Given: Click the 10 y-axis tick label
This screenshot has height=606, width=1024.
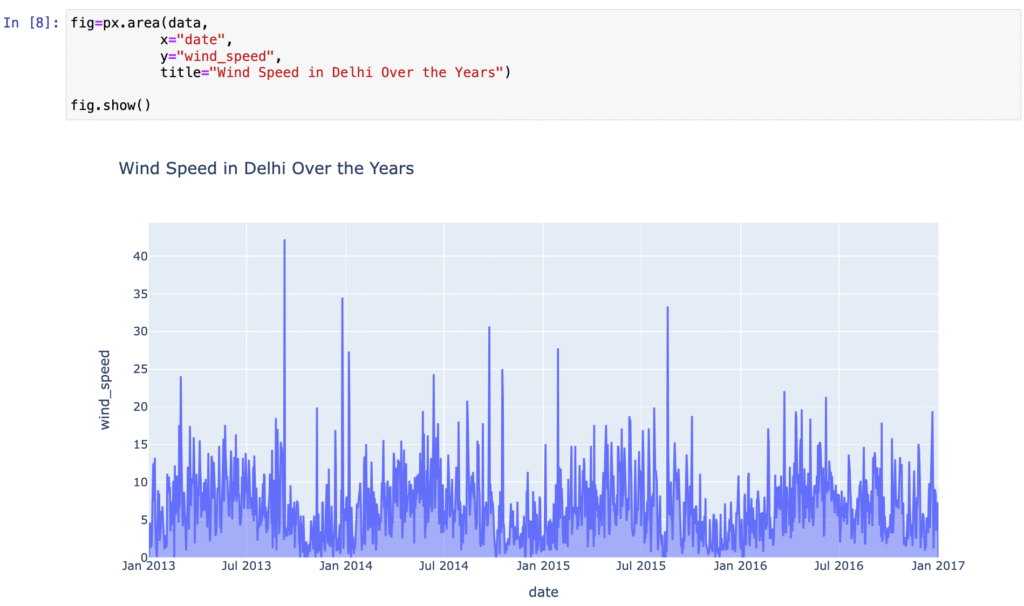Looking at the screenshot, I should [140, 483].
